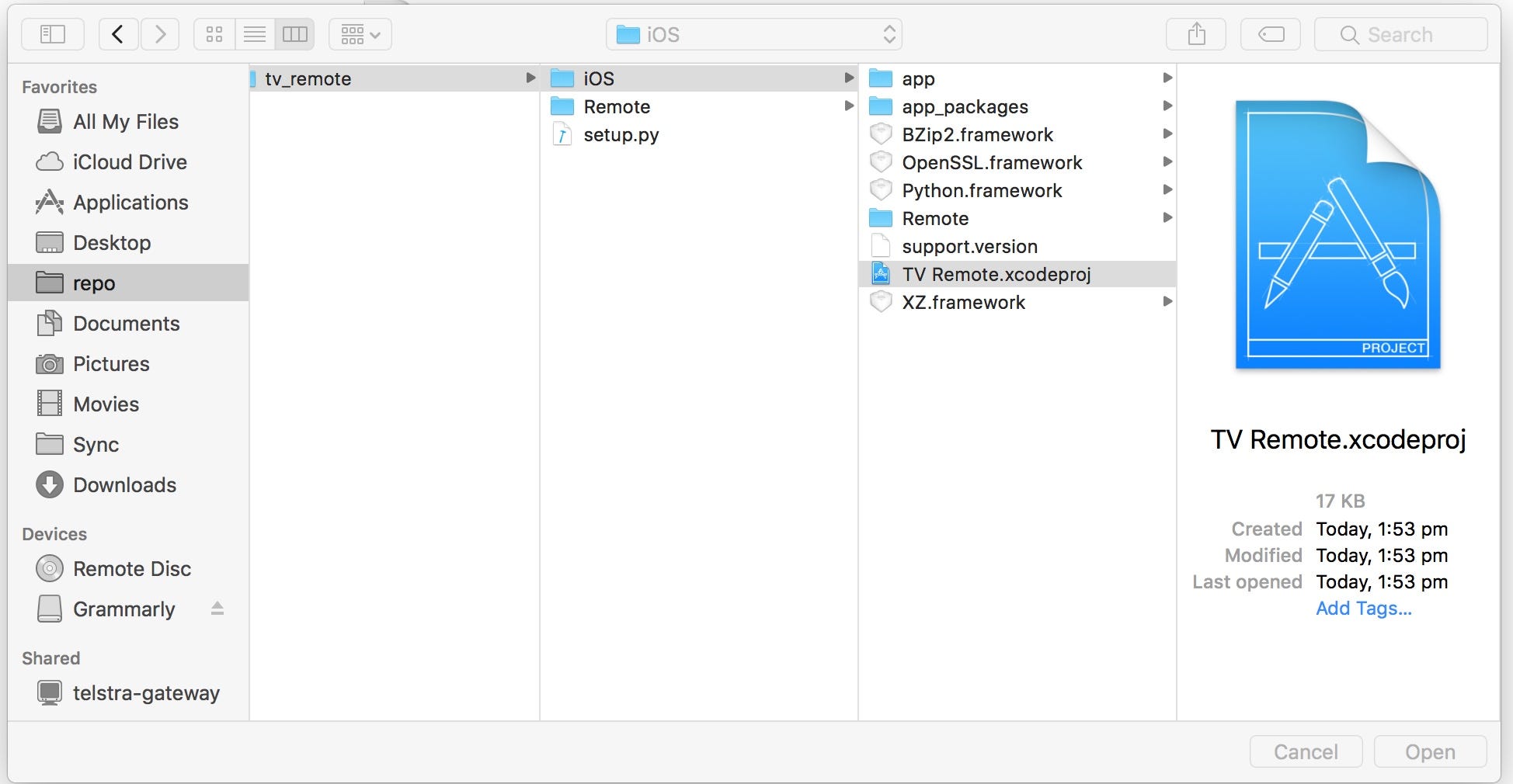Open Documents in sidebar

point(128,324)
